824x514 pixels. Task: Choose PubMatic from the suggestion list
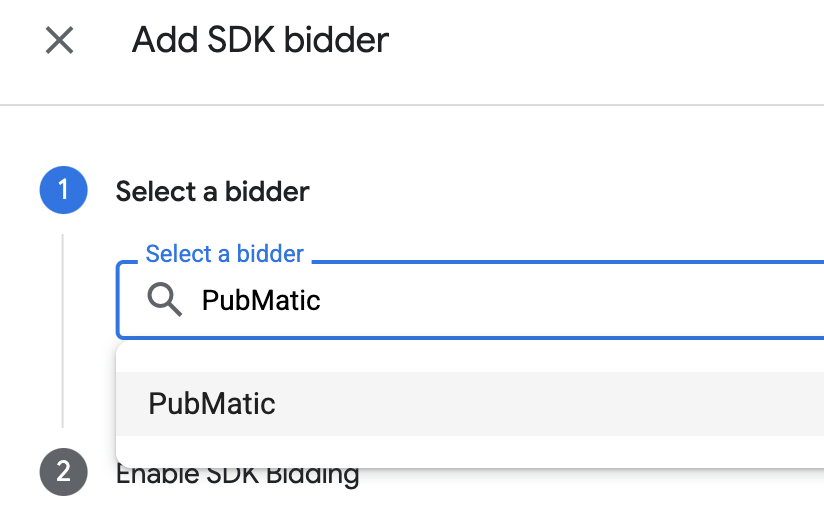click(212, 403)
